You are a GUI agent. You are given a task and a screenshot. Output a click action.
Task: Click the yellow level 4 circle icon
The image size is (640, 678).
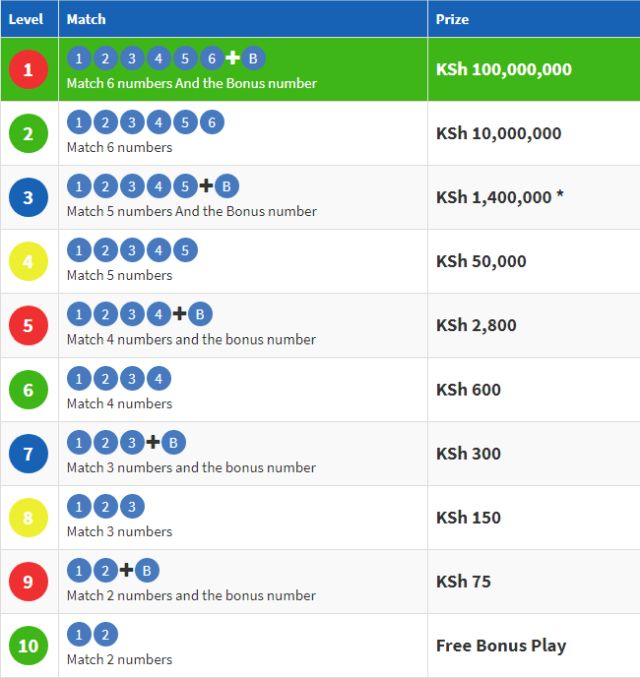tap(28, 262)
